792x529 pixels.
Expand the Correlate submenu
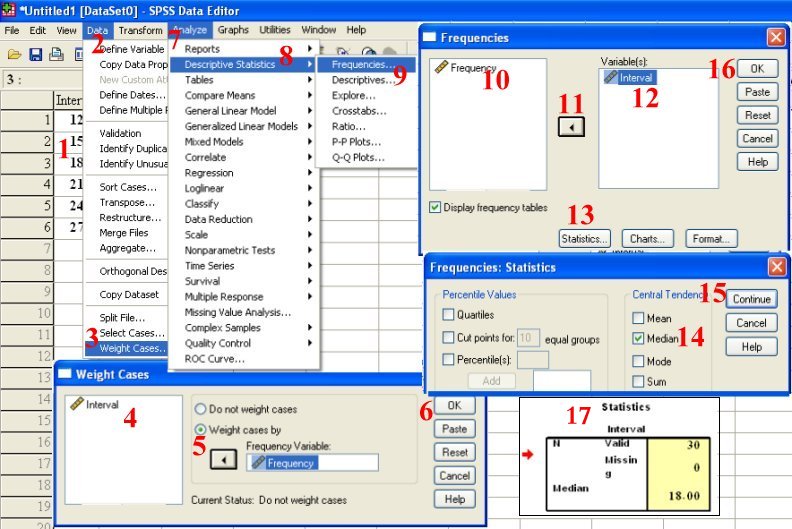click(310, 157)
